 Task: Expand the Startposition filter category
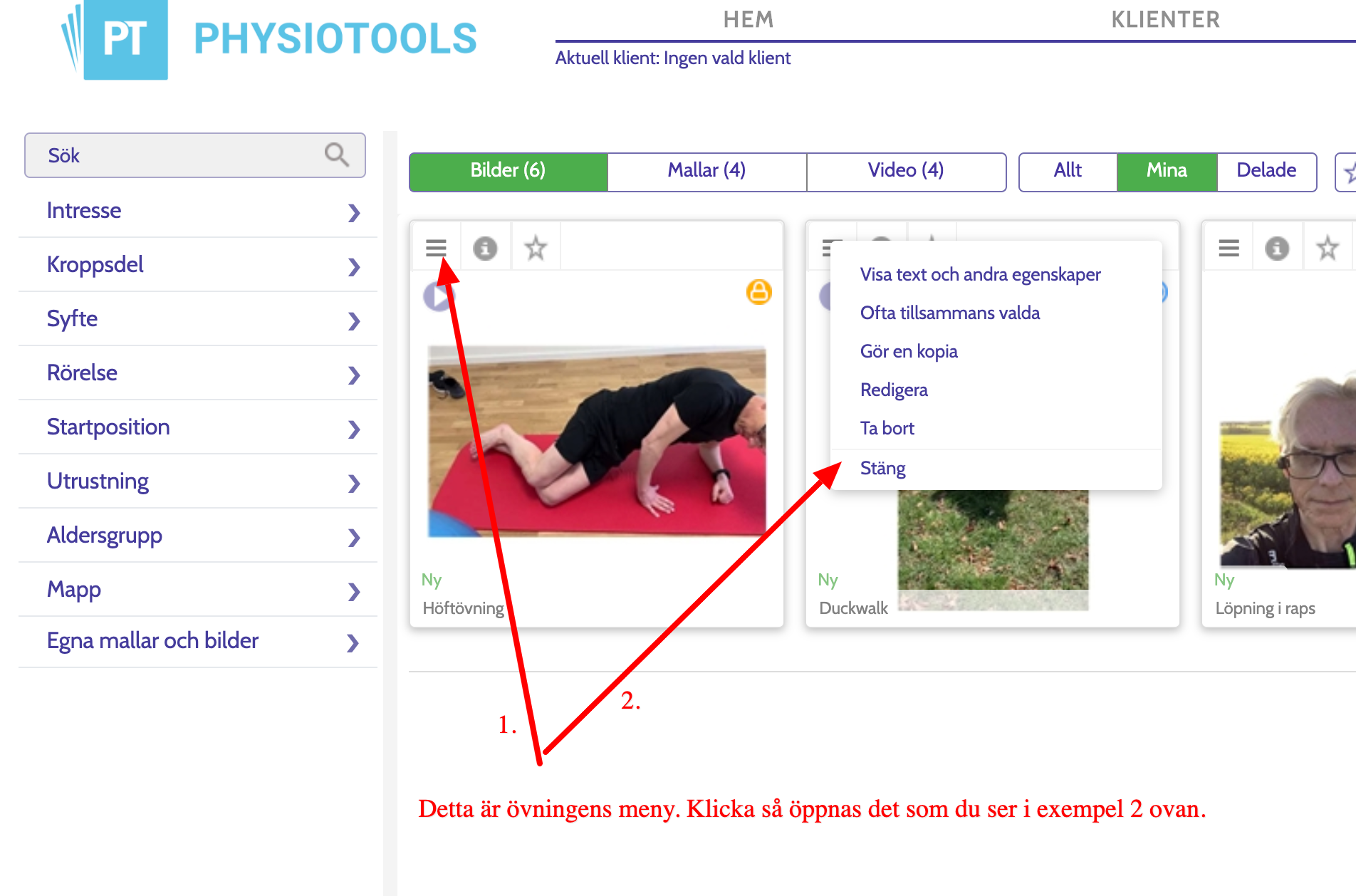[198, 427]
